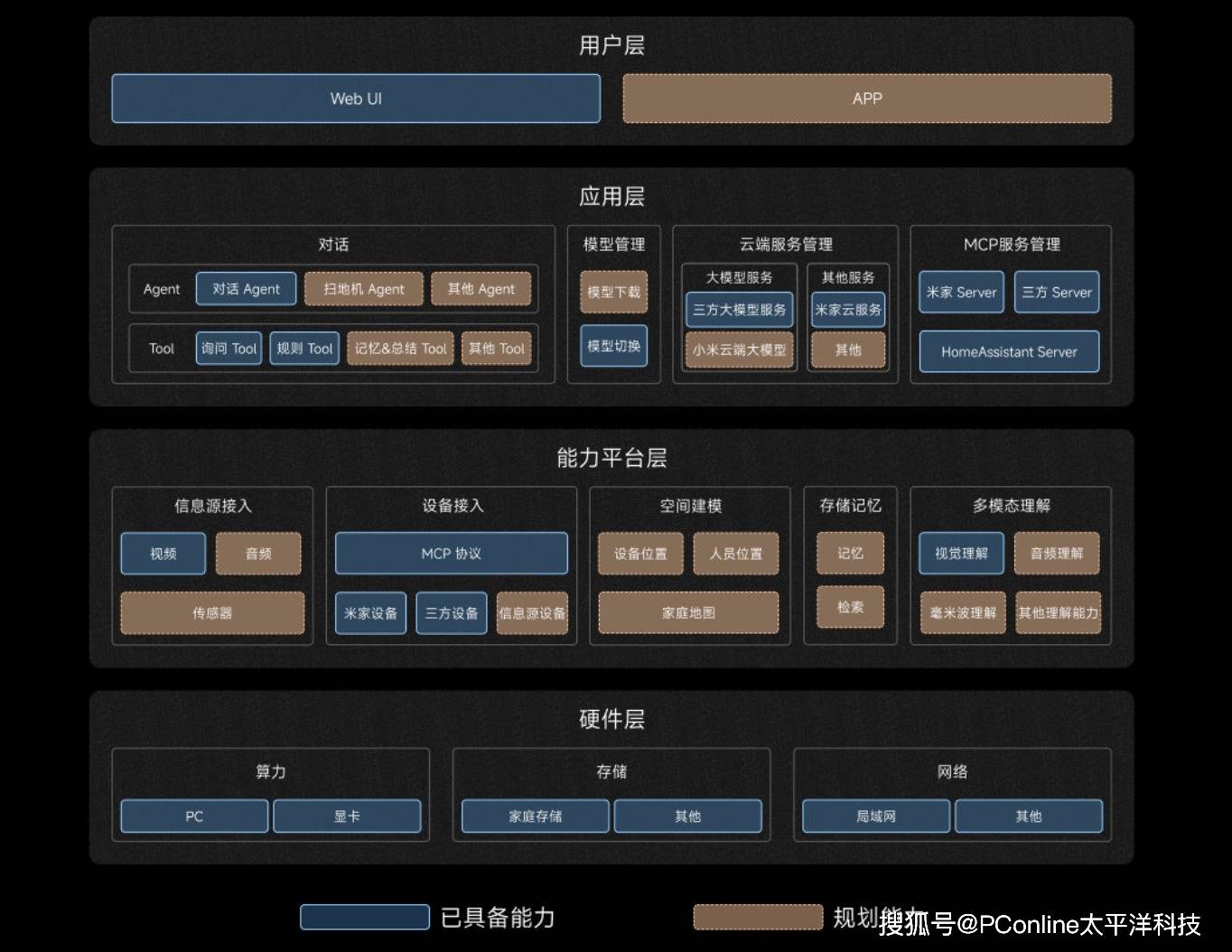Select the 显卡 box under 算力
The image size is (1232, 952).
pos(347,817)
